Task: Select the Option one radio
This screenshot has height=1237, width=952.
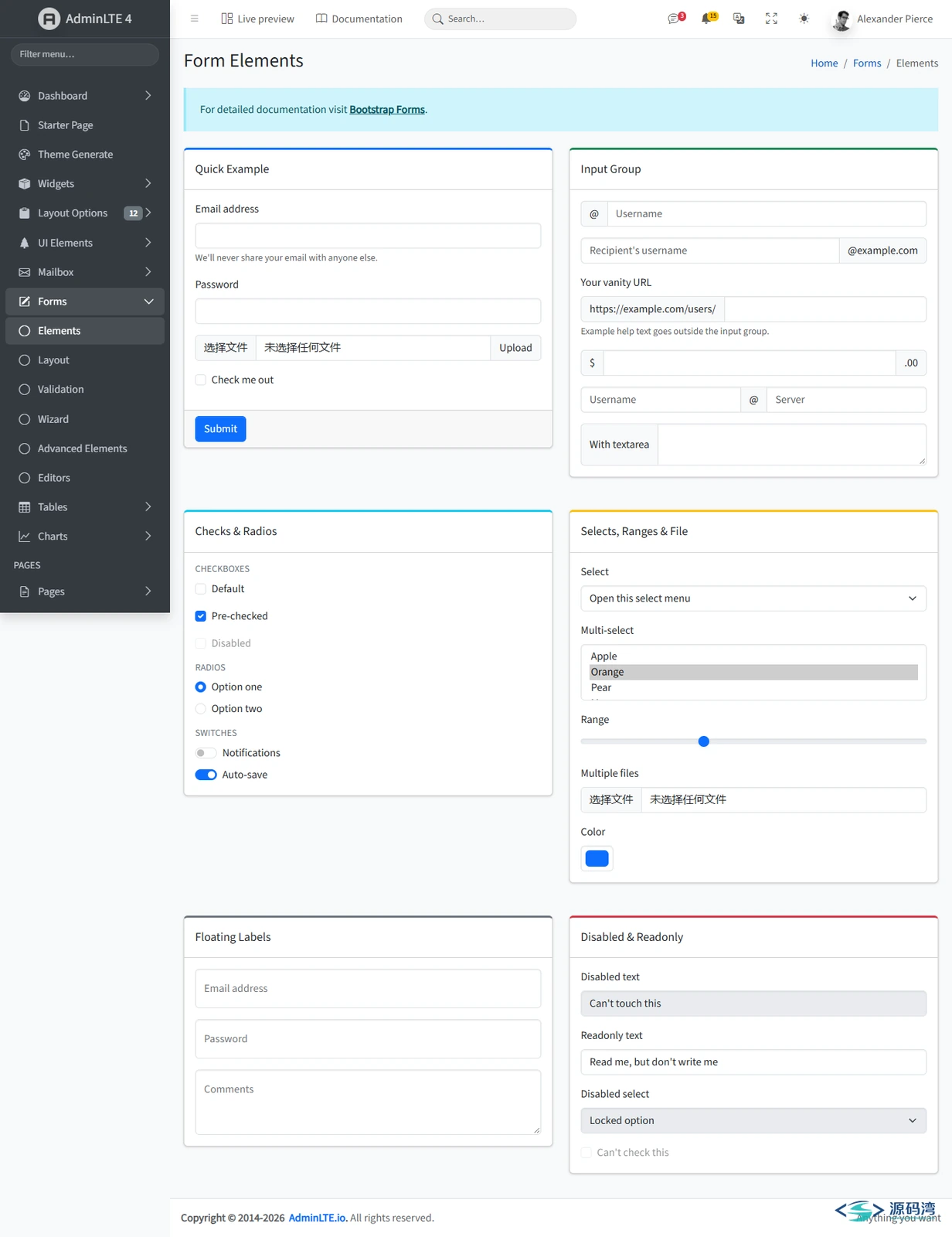Action: click(x=201, y=687)
